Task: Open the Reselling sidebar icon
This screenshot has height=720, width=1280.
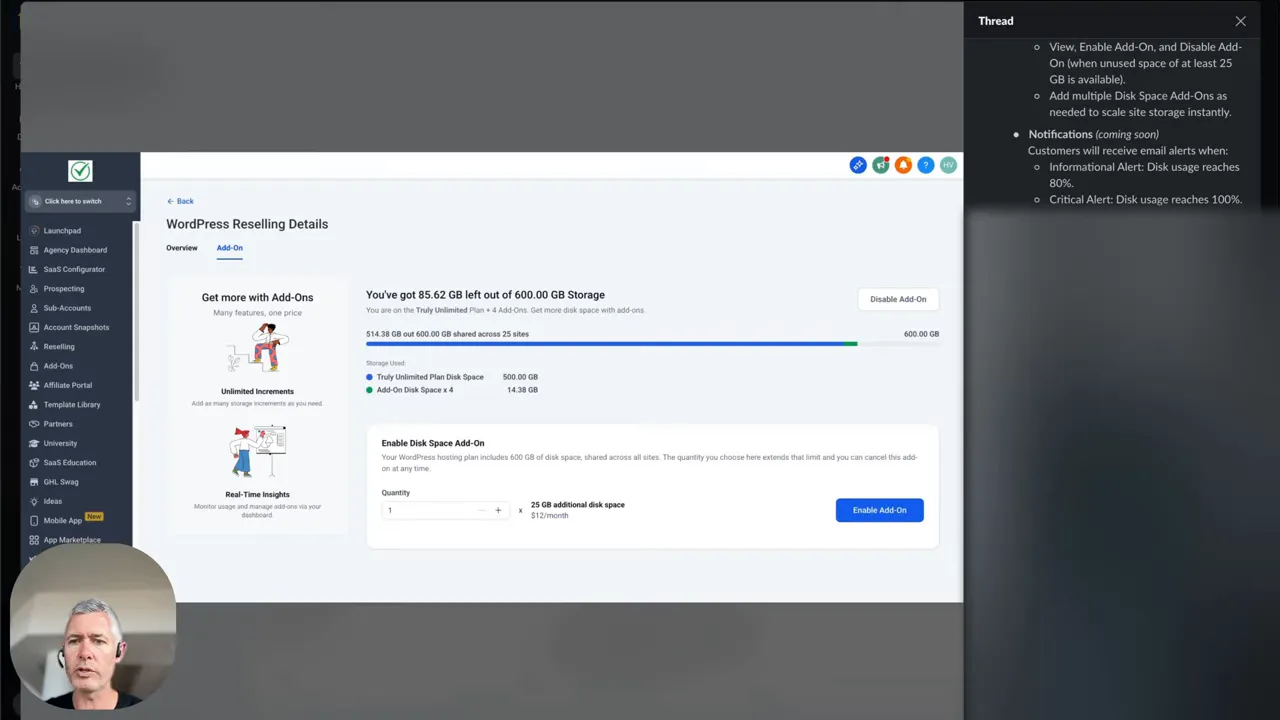Action: tap(34, 347)
